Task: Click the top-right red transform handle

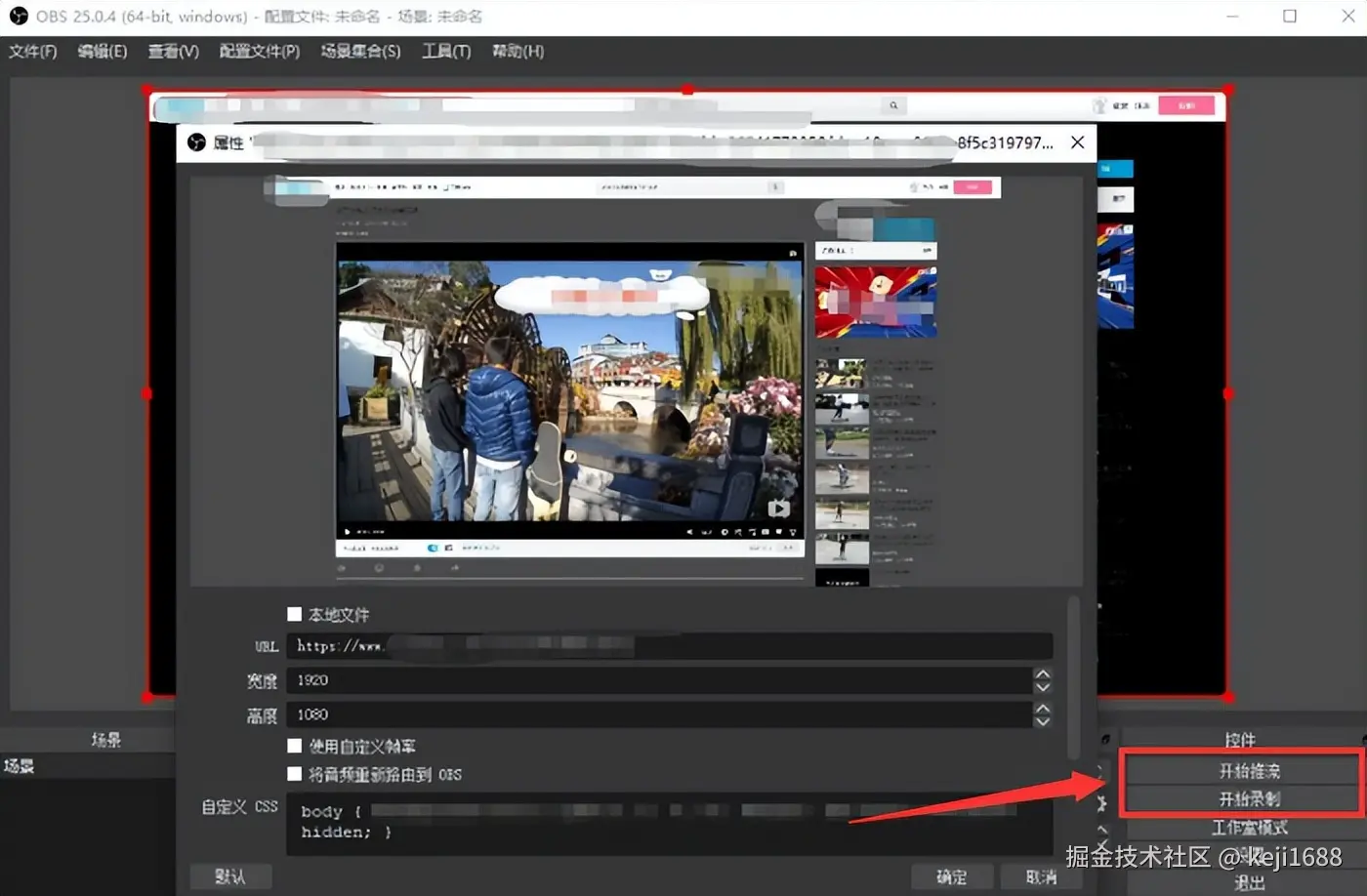Action: click(1228, 90)
